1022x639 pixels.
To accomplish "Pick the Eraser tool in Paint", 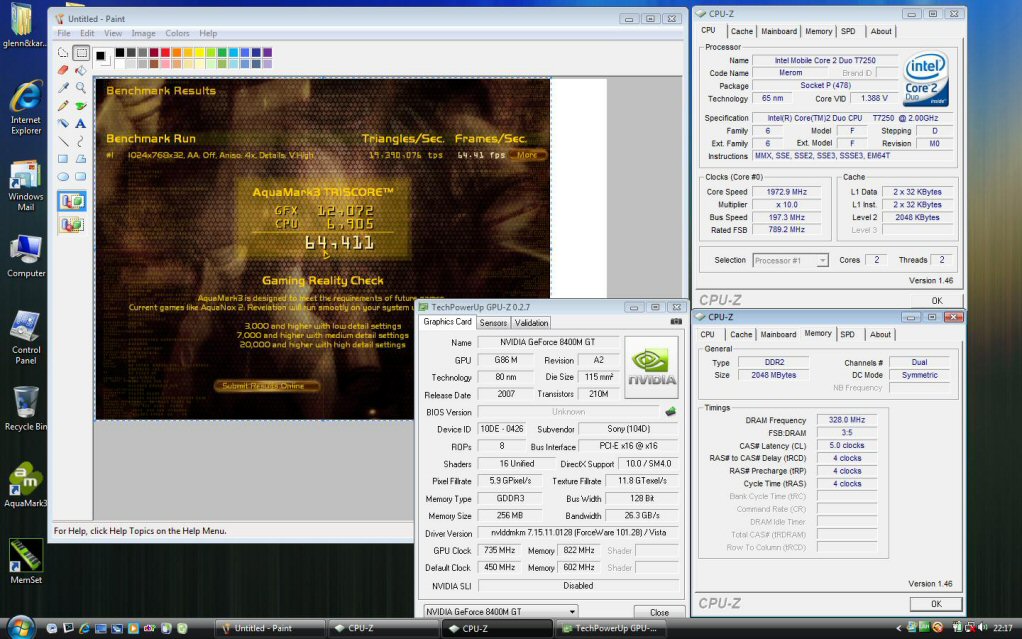I will coord(63,70).
